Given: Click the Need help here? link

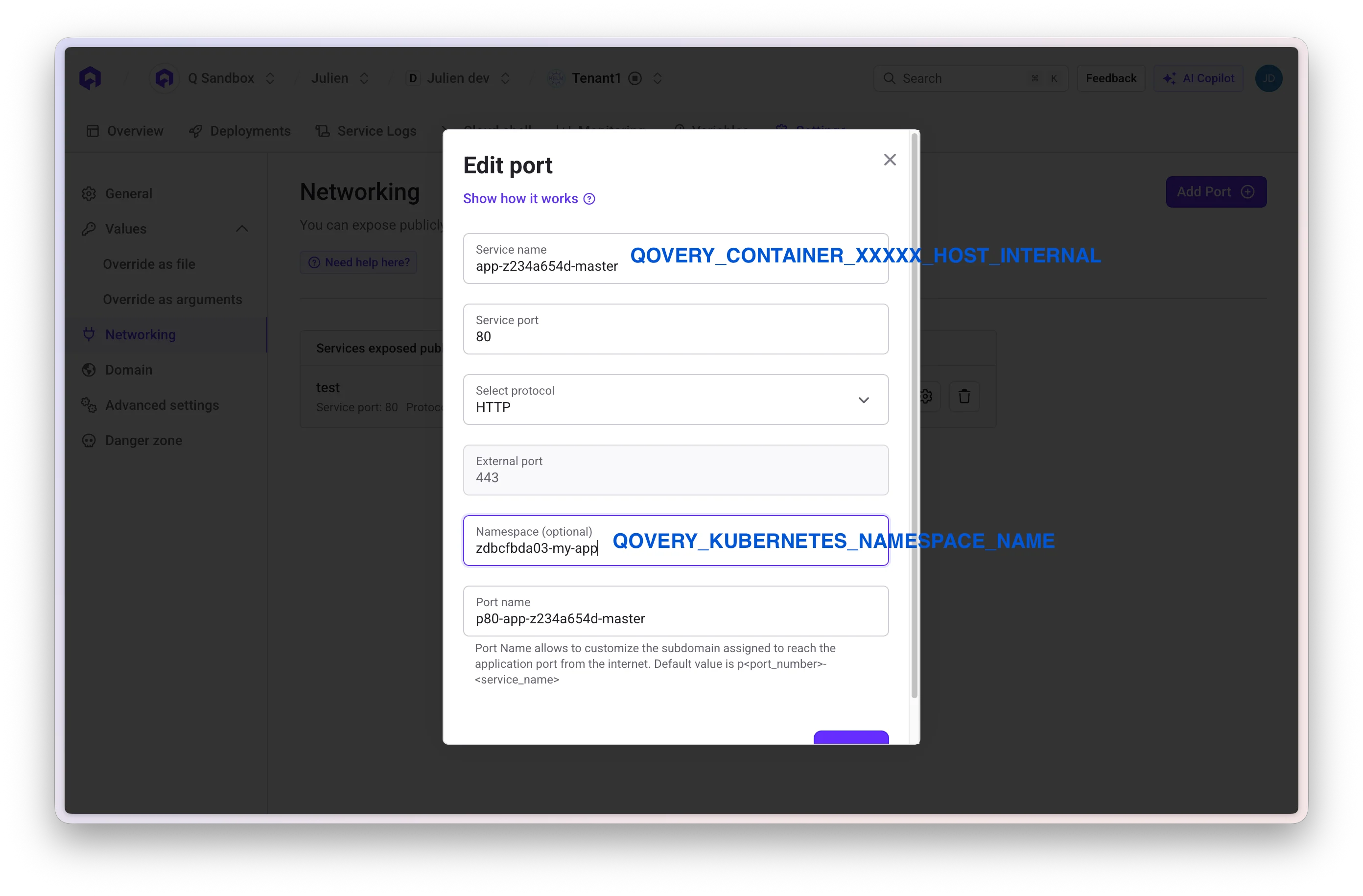Looking at the screenshot, I should point(358,262).
